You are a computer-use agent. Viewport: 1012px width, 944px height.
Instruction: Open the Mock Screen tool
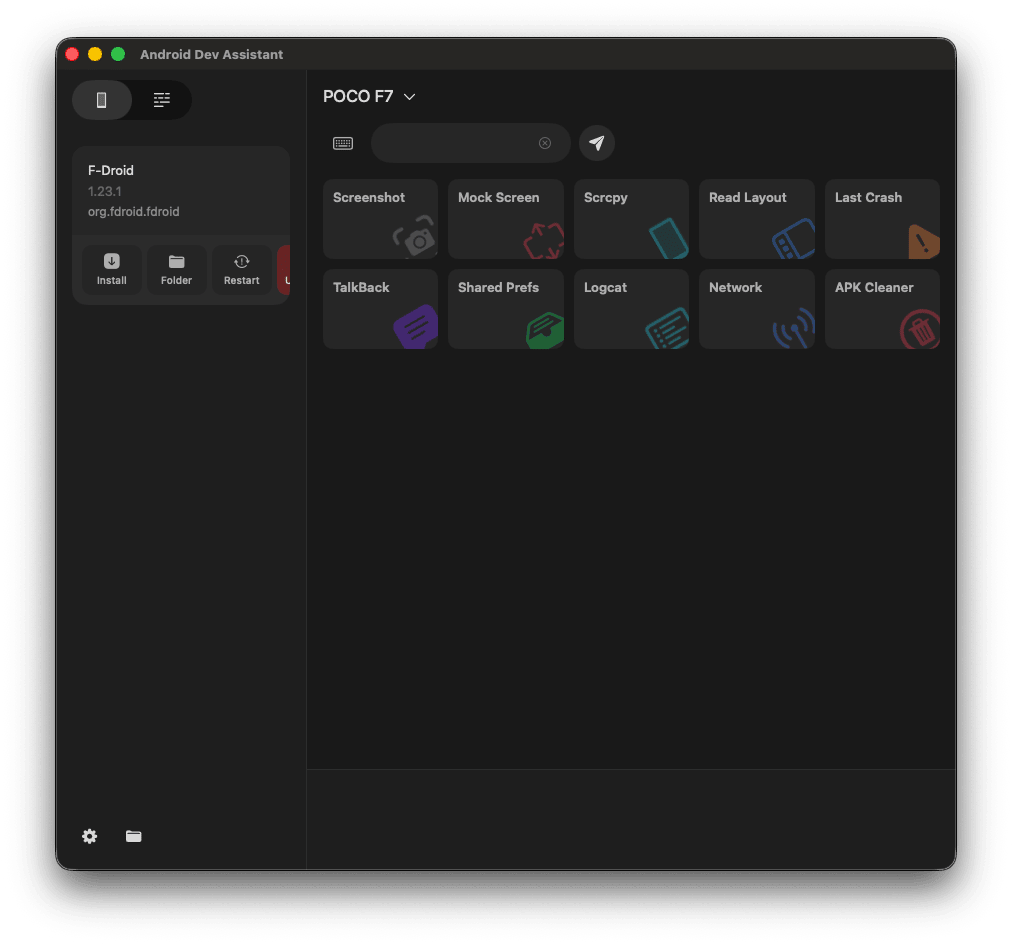505,219
